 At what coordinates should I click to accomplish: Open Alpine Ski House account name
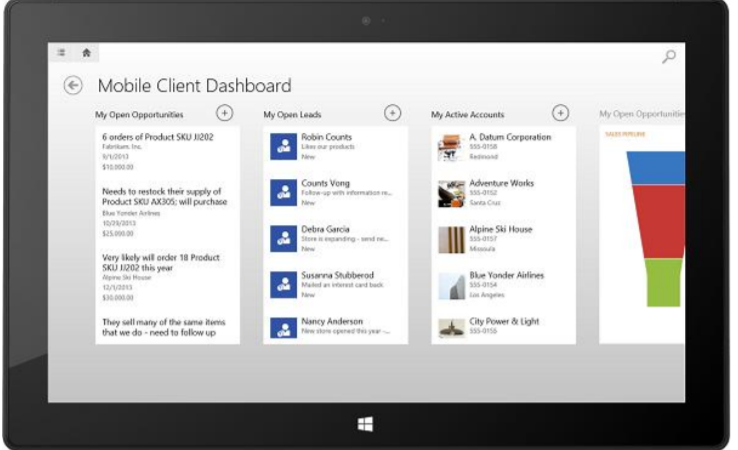pos(500,229)
